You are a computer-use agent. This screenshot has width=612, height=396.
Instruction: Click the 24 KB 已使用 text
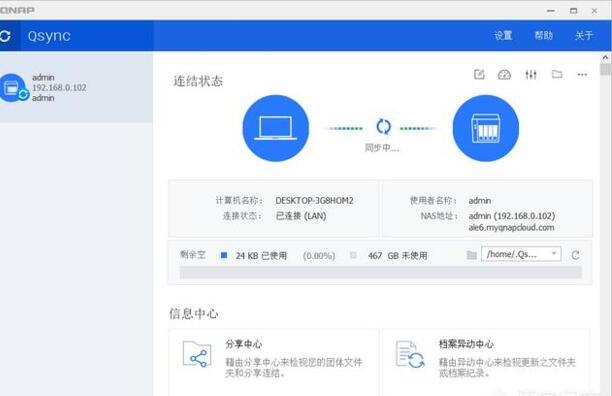tap(261, 256)
